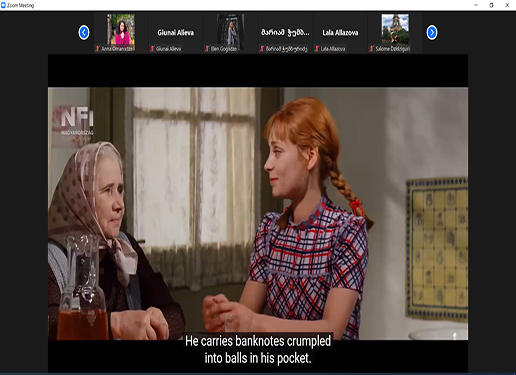Click muted mic icon on Georgian-named tile
Screen dimensions: 516x375
coord(262,49)
